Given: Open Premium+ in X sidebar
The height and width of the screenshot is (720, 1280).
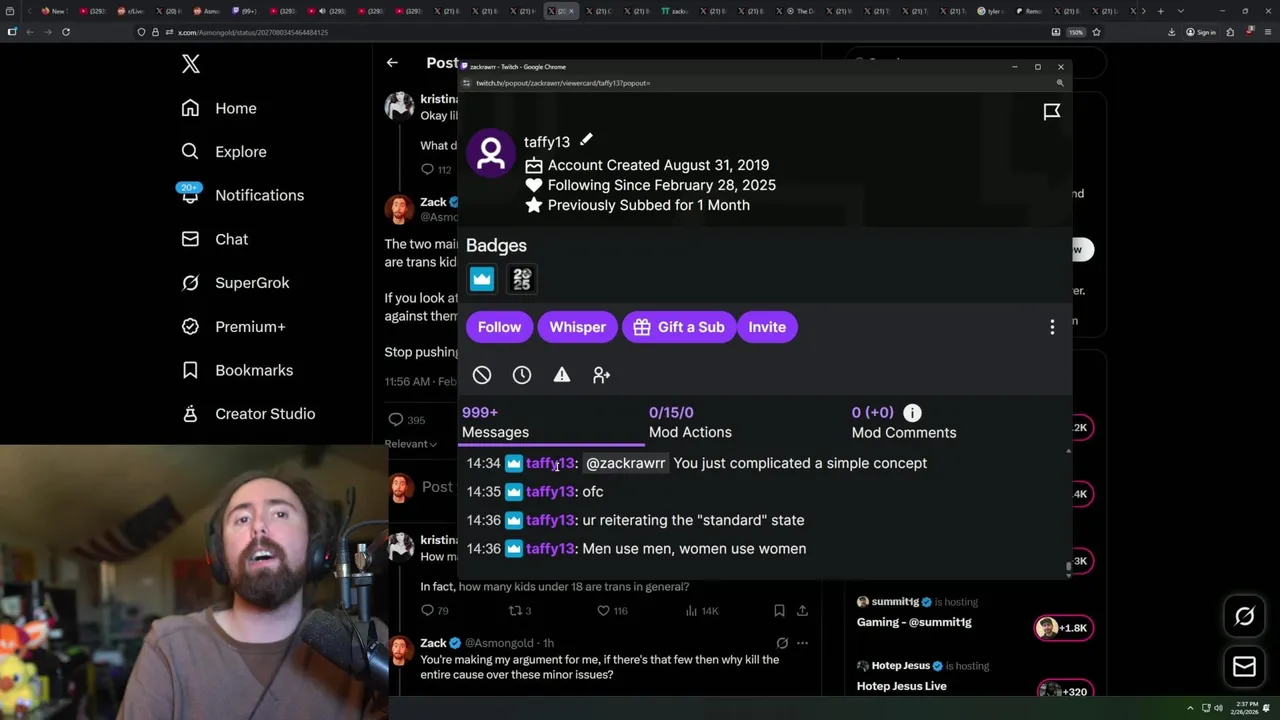Looking at the screenshot, I should click(232, 326).
